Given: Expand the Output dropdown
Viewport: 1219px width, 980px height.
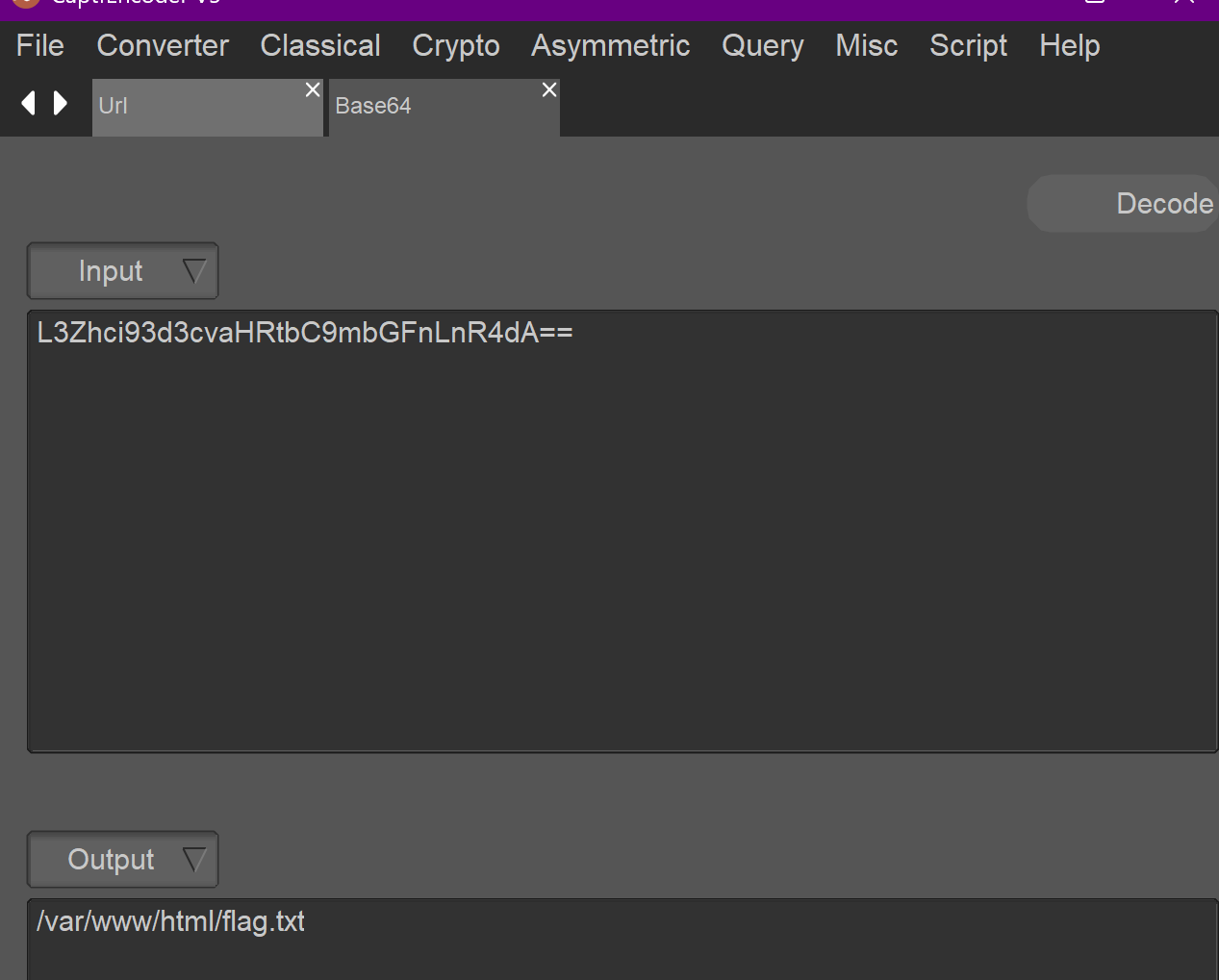Looking at the screenshot, I should [123, 860].
